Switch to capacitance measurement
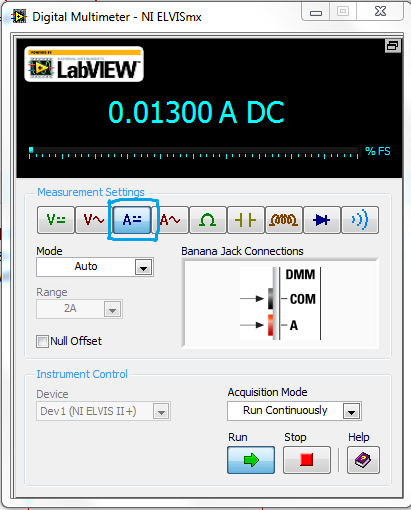The image size is (411, 510). coord(246,220)
